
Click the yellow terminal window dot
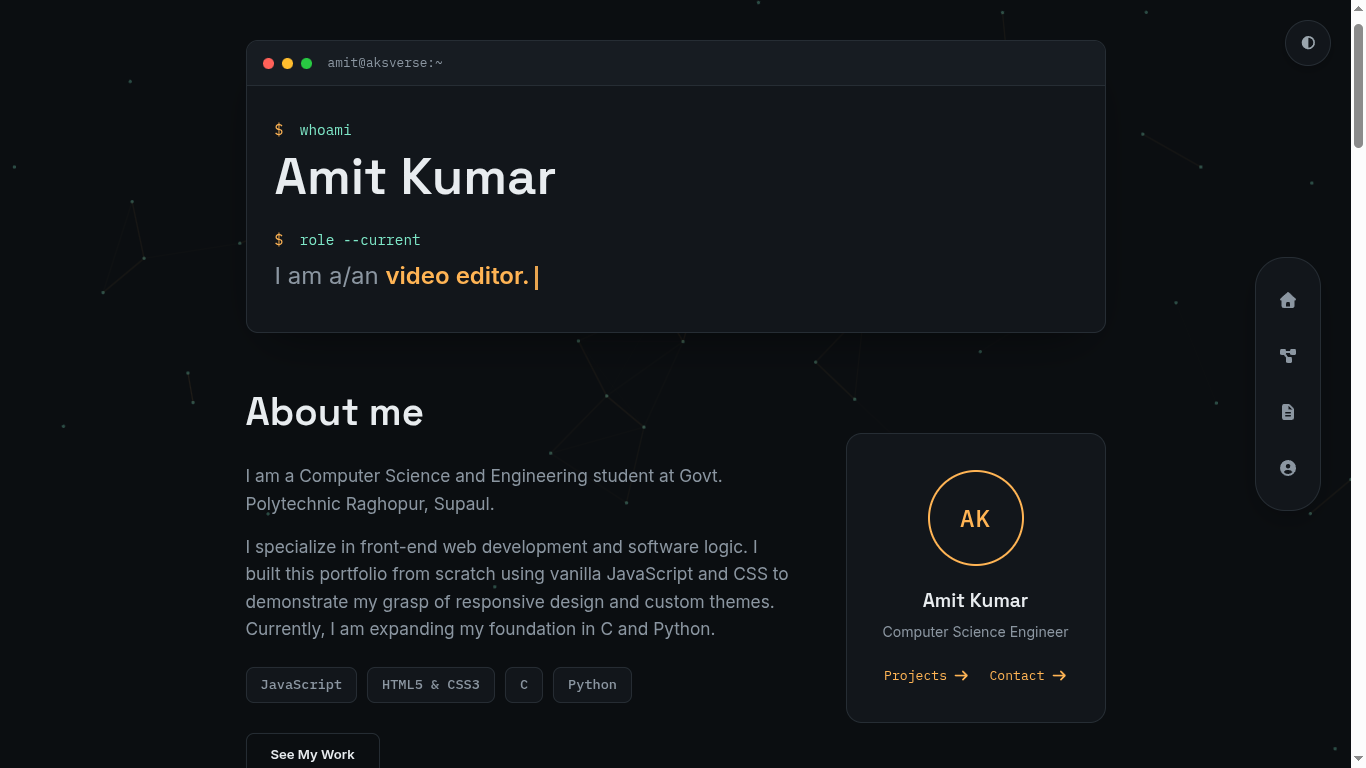287,63
